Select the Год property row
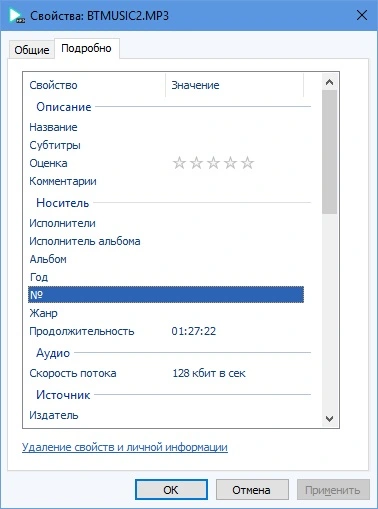The image size is (378, 509). (x=166, y=277)
